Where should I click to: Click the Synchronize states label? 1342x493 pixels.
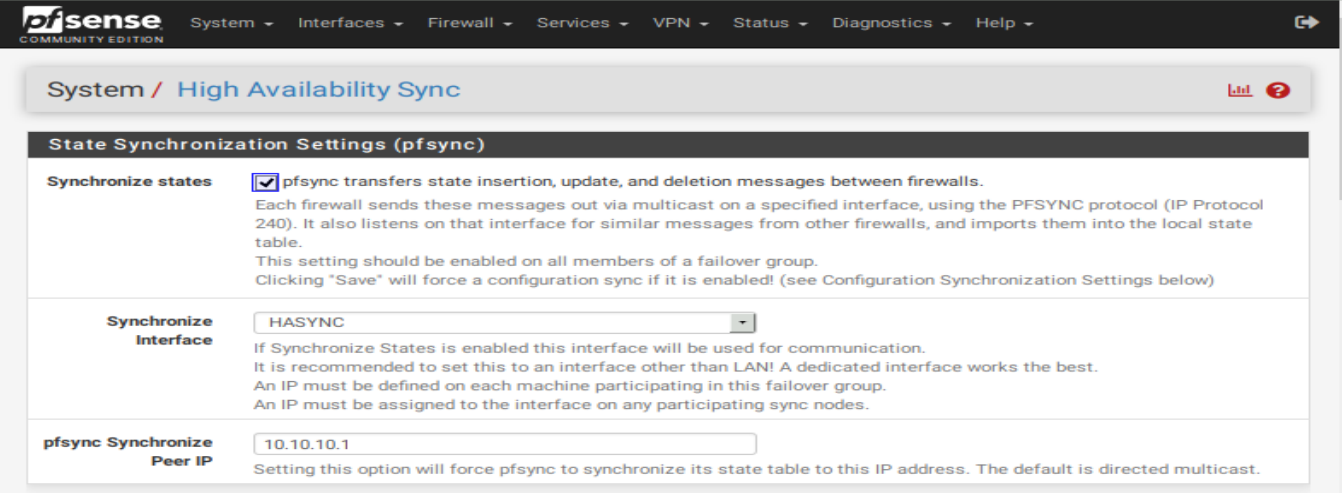pos(129,182)
